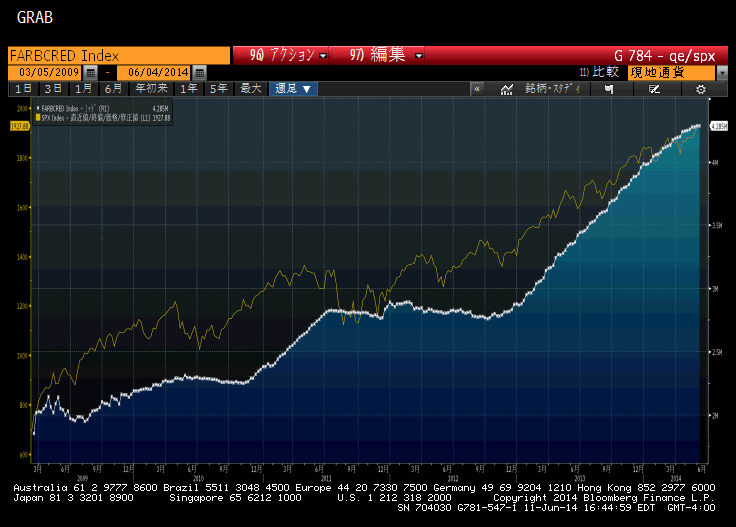The image size is (736, 527).
Task: Expand the 週足 periodicity dropdown
Action: 294,89
